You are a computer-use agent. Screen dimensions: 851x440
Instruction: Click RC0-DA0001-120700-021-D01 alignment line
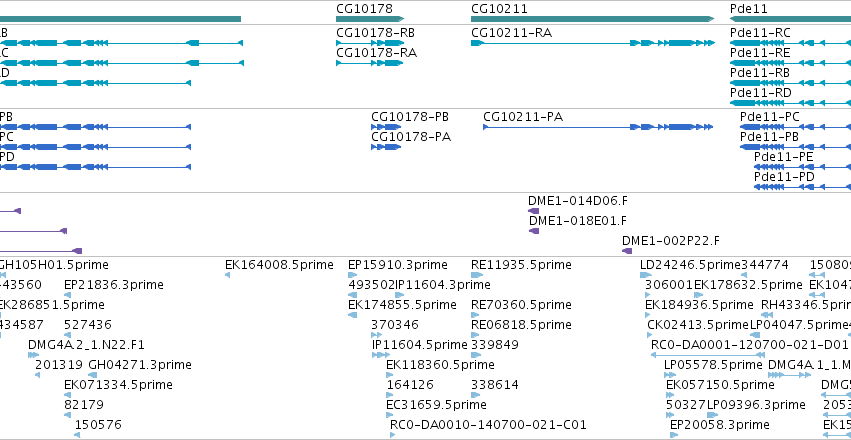coord(707,355)
